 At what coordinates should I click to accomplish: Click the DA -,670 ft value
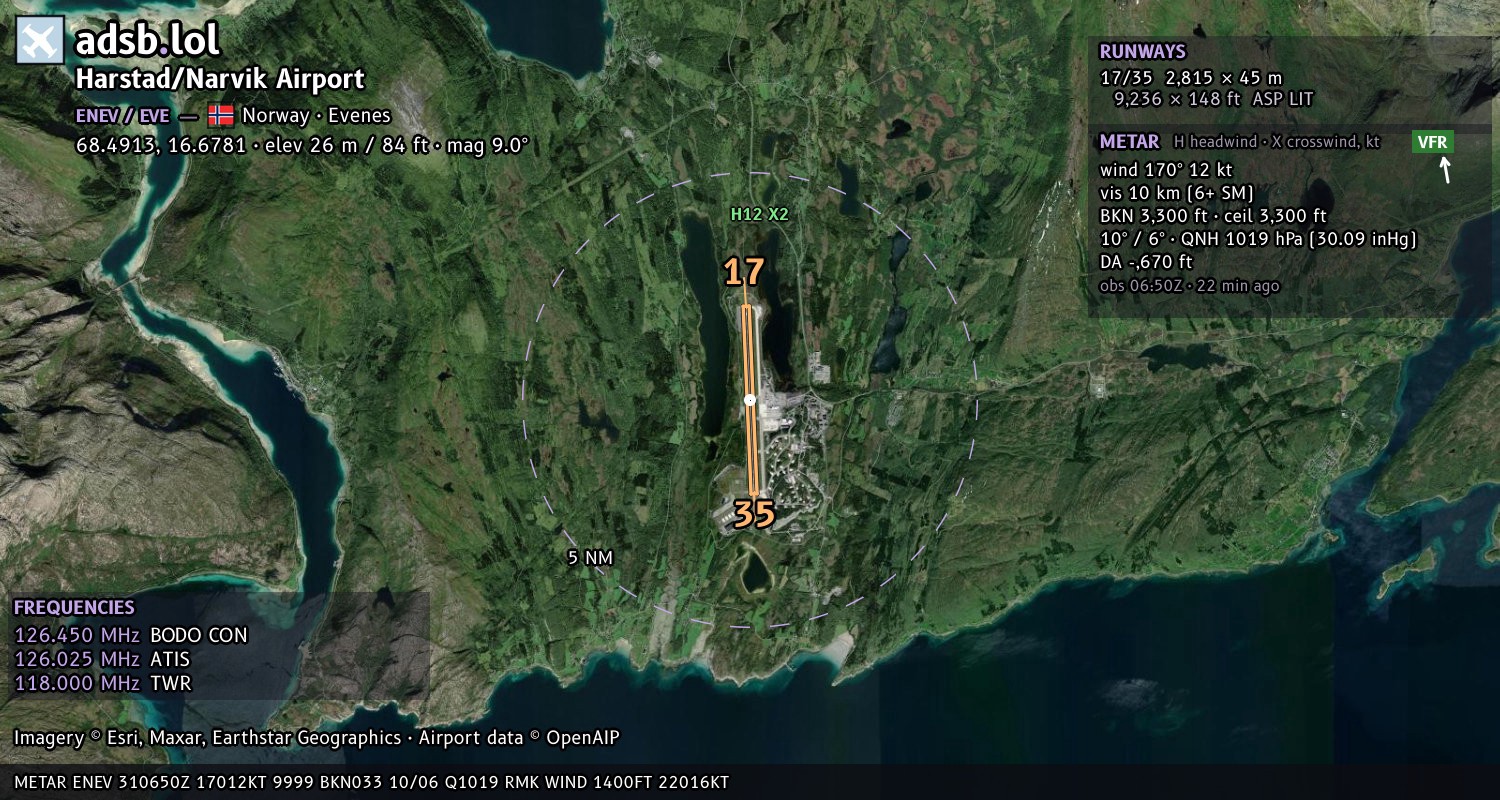point(1146,262)
